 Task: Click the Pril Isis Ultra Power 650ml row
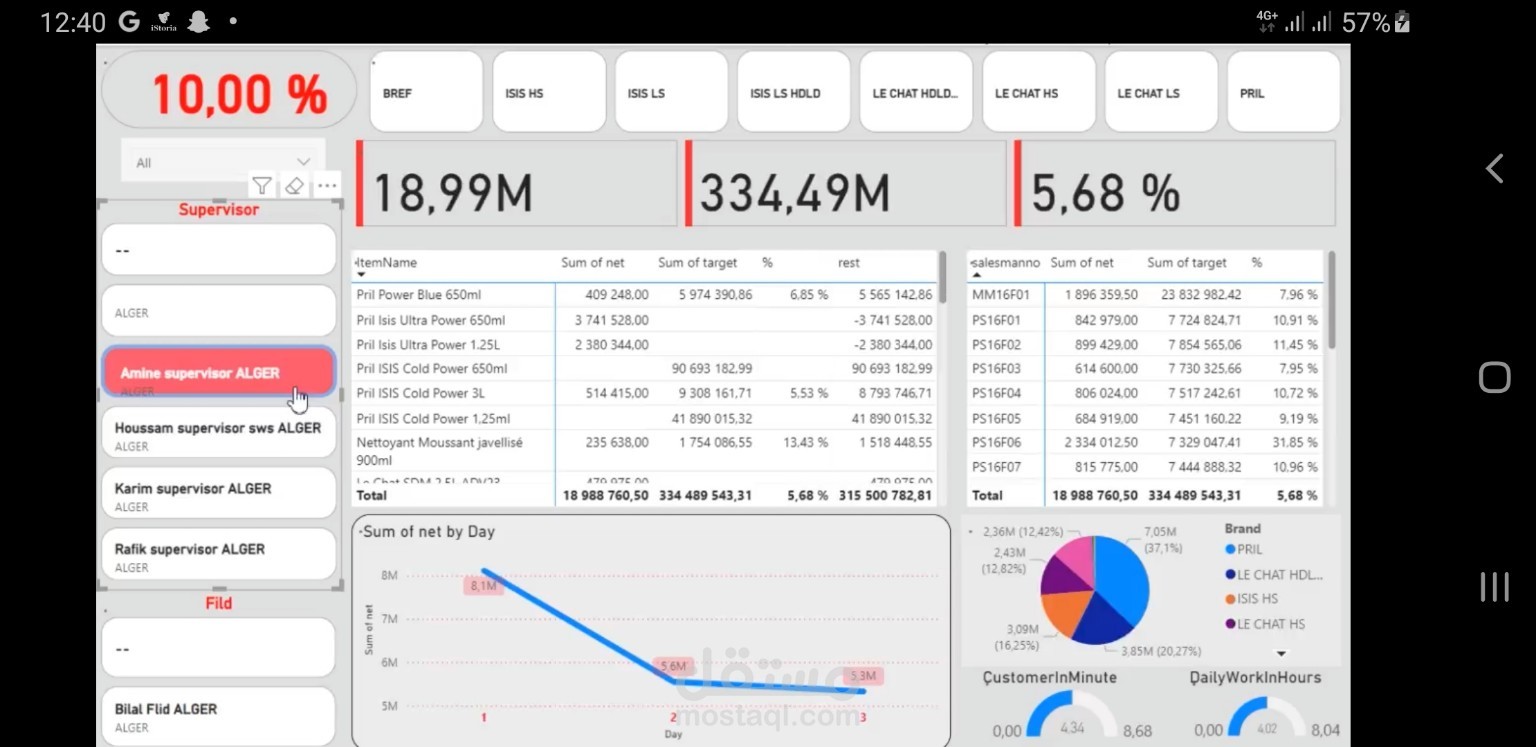[x=645, y=320]
